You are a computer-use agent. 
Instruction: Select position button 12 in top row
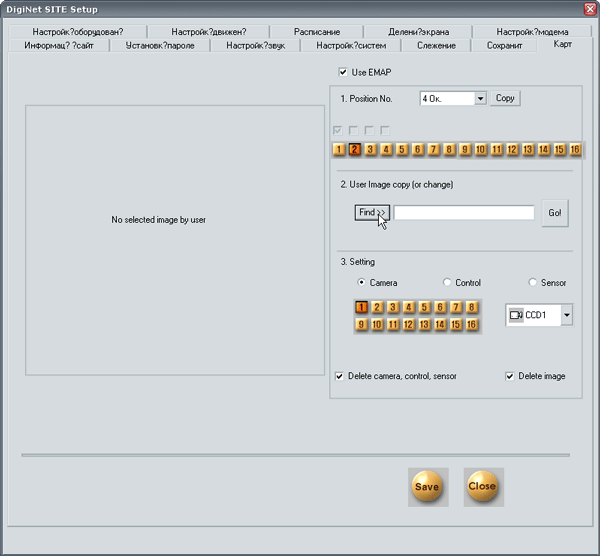(x=512, y=149)
